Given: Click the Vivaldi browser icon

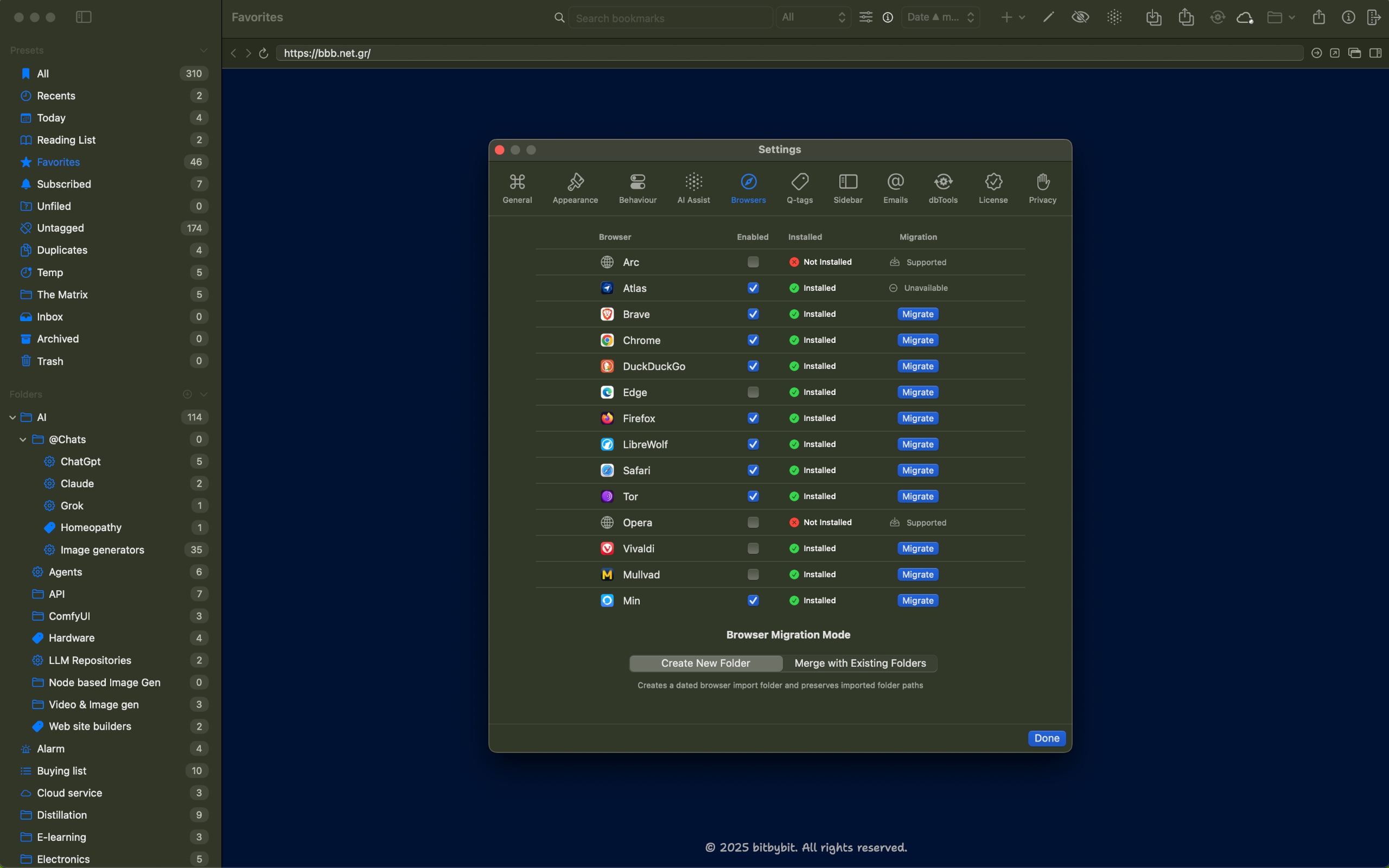Looking at the screenshot, I should pos(607,548).
